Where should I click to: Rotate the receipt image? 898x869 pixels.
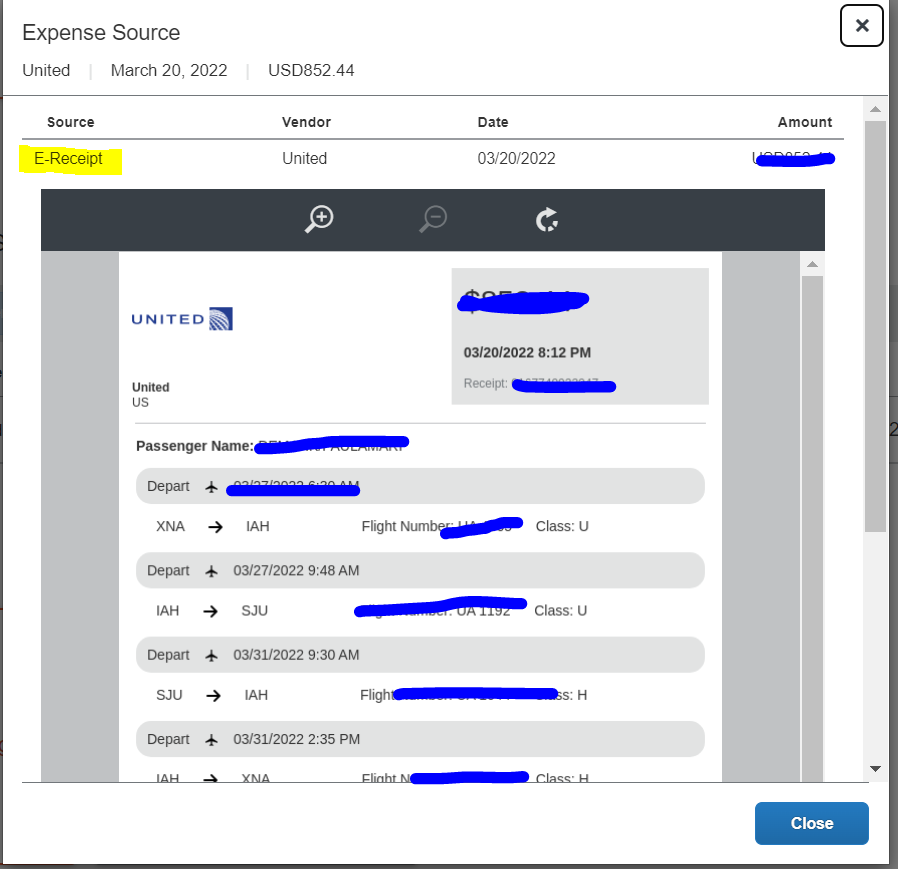547,219
